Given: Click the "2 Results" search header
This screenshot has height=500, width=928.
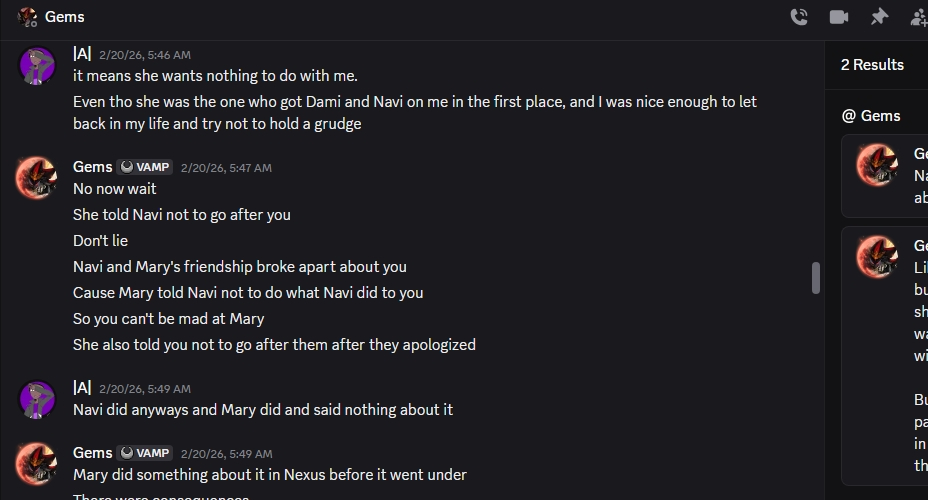Looking at the screenshot, I should 872,65.
